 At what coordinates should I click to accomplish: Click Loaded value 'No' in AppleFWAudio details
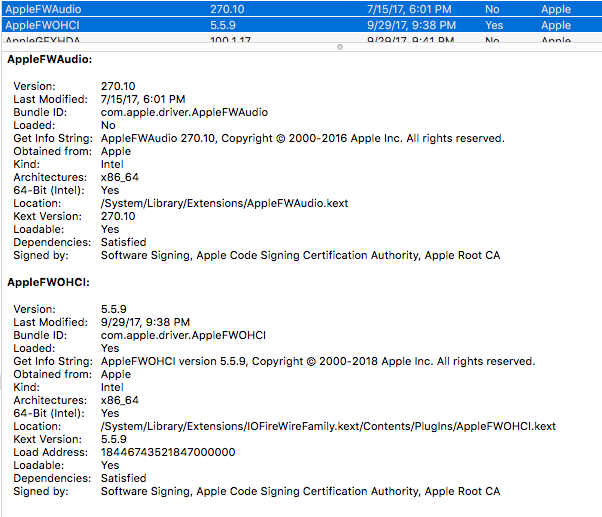(x=108, y=125)
